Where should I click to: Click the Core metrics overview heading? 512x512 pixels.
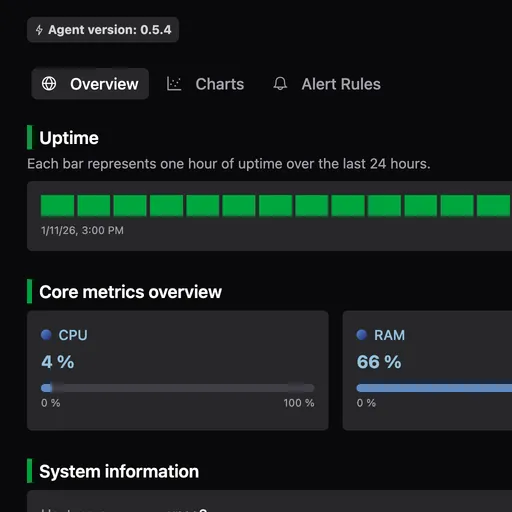point(130,292)
